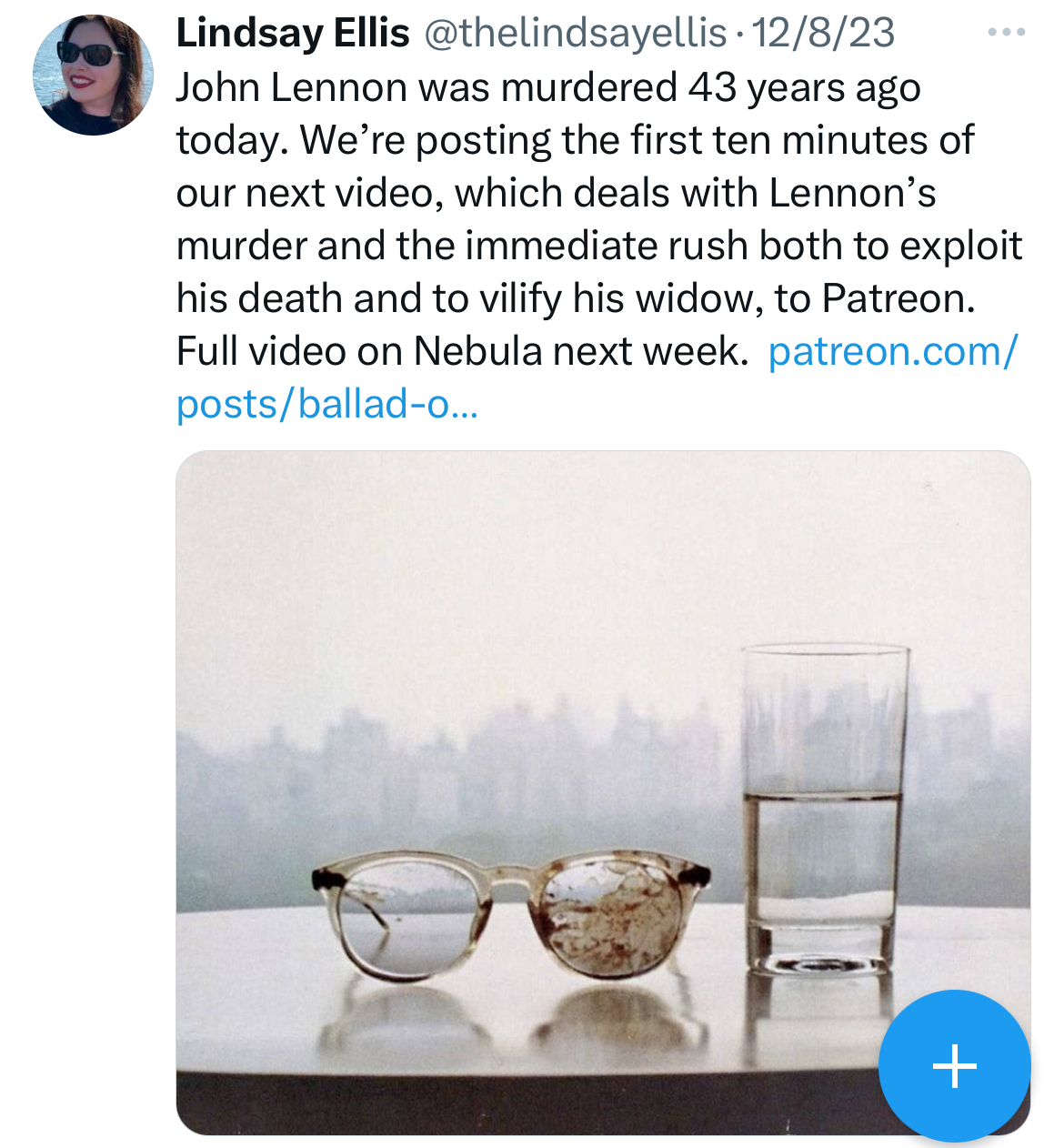Open Lindsay Ellis's profile avatar
The height and width of the screenshot is (1148, 1064).
tap(93, 76)
